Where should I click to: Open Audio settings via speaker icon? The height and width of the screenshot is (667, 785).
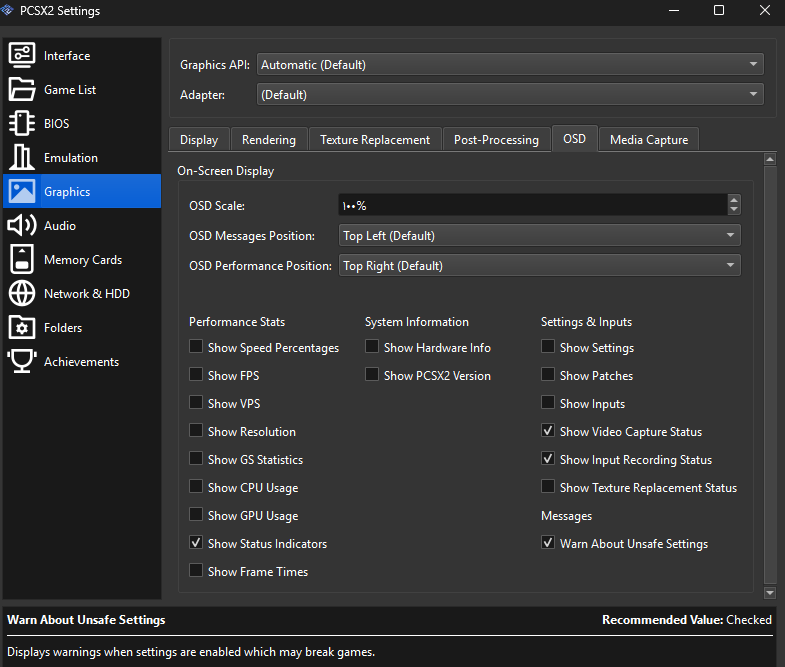click(22, 225)
